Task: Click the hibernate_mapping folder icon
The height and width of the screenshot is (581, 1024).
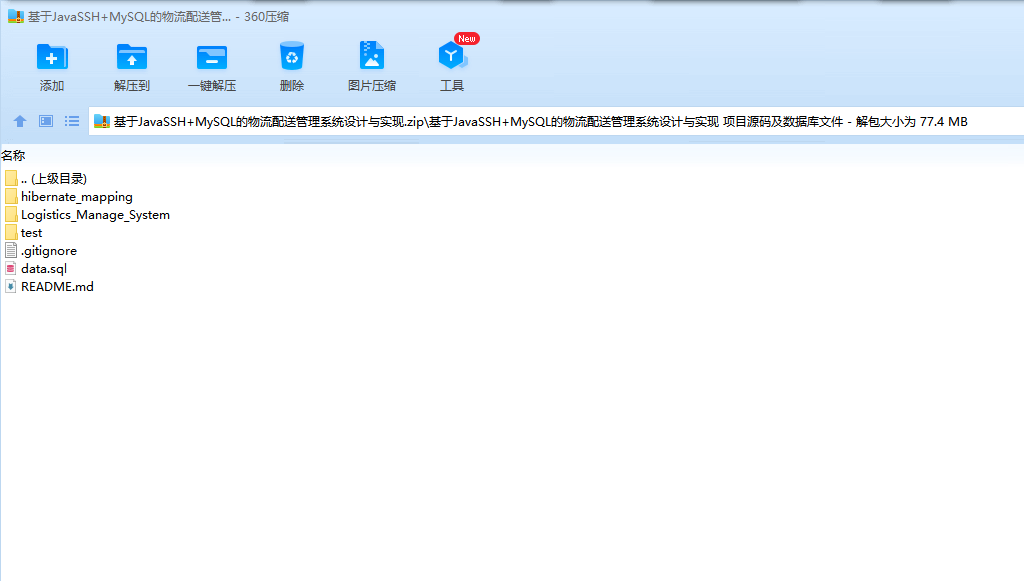Action: pos(11,196)
